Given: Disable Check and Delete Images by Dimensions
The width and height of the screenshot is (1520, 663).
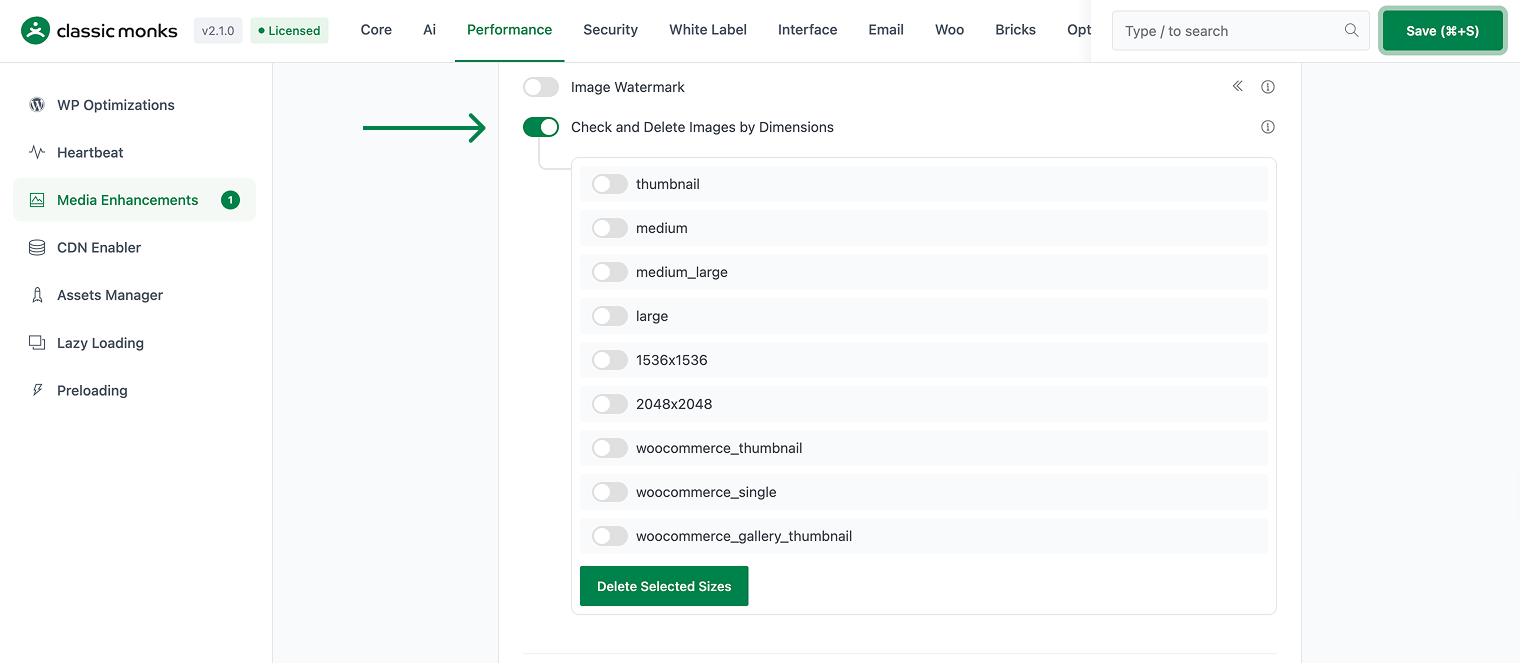Looking at the screenshot, I should tap(541, 127).
